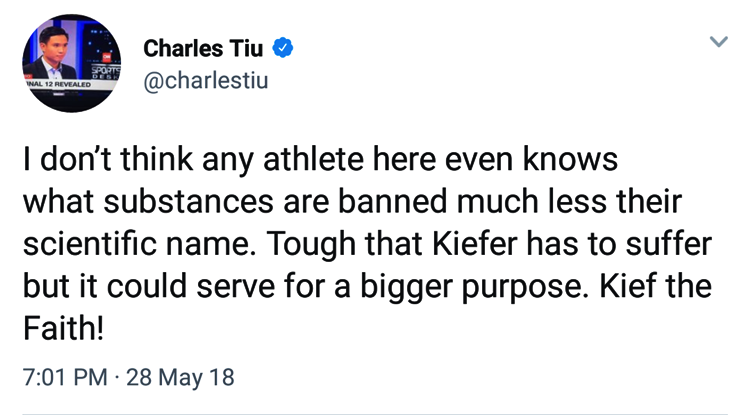This screenshot has width=750, height=415.
Task: Click the word 'substances' in the tweet
Action: 188,201
